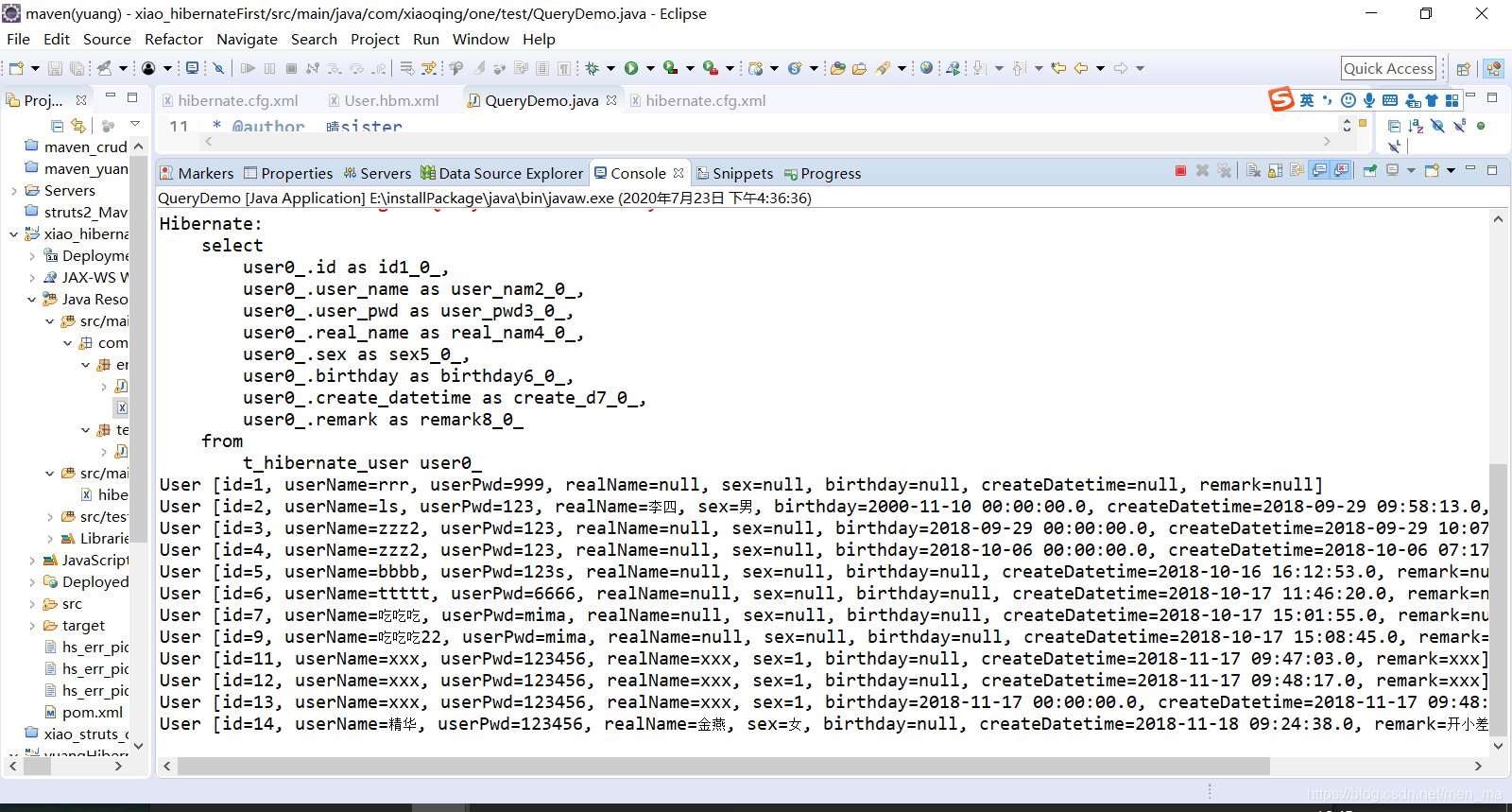
Task: Open the Window menu
Action: [481, 39]
